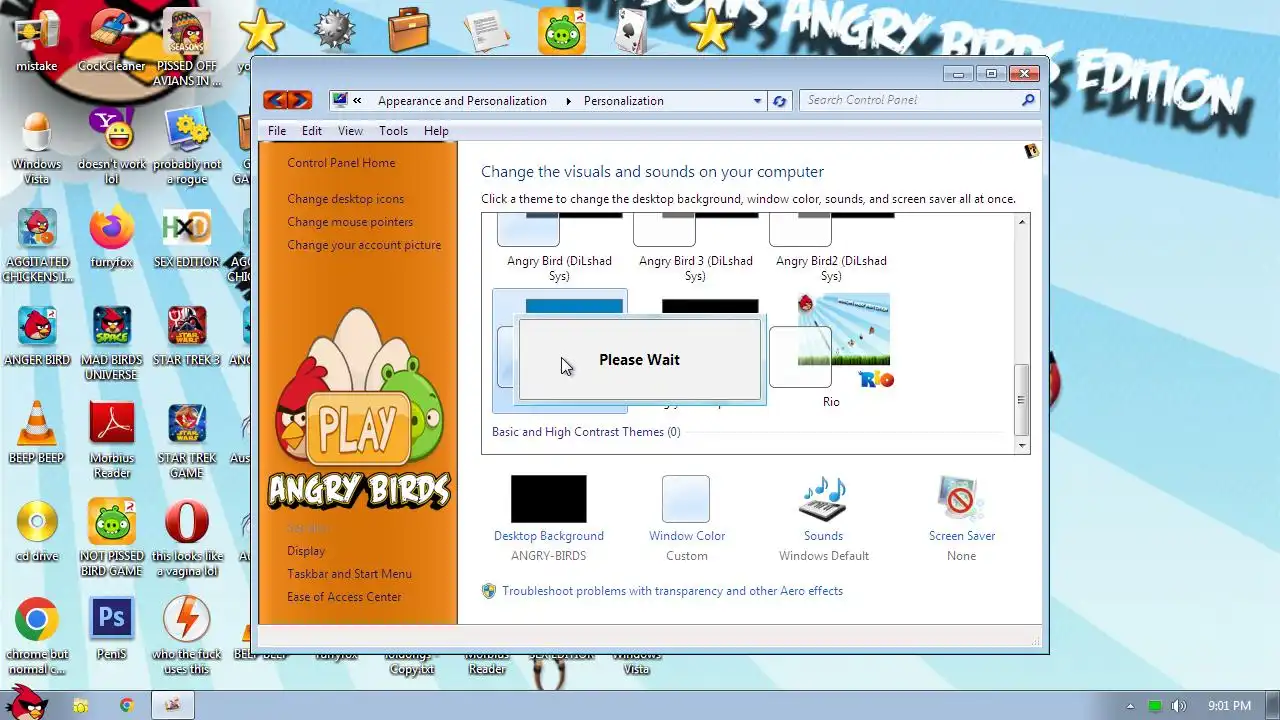Show hidden tray icons arrow
The height and width of the screenshot is (720, 1280).
point(1131,706)
